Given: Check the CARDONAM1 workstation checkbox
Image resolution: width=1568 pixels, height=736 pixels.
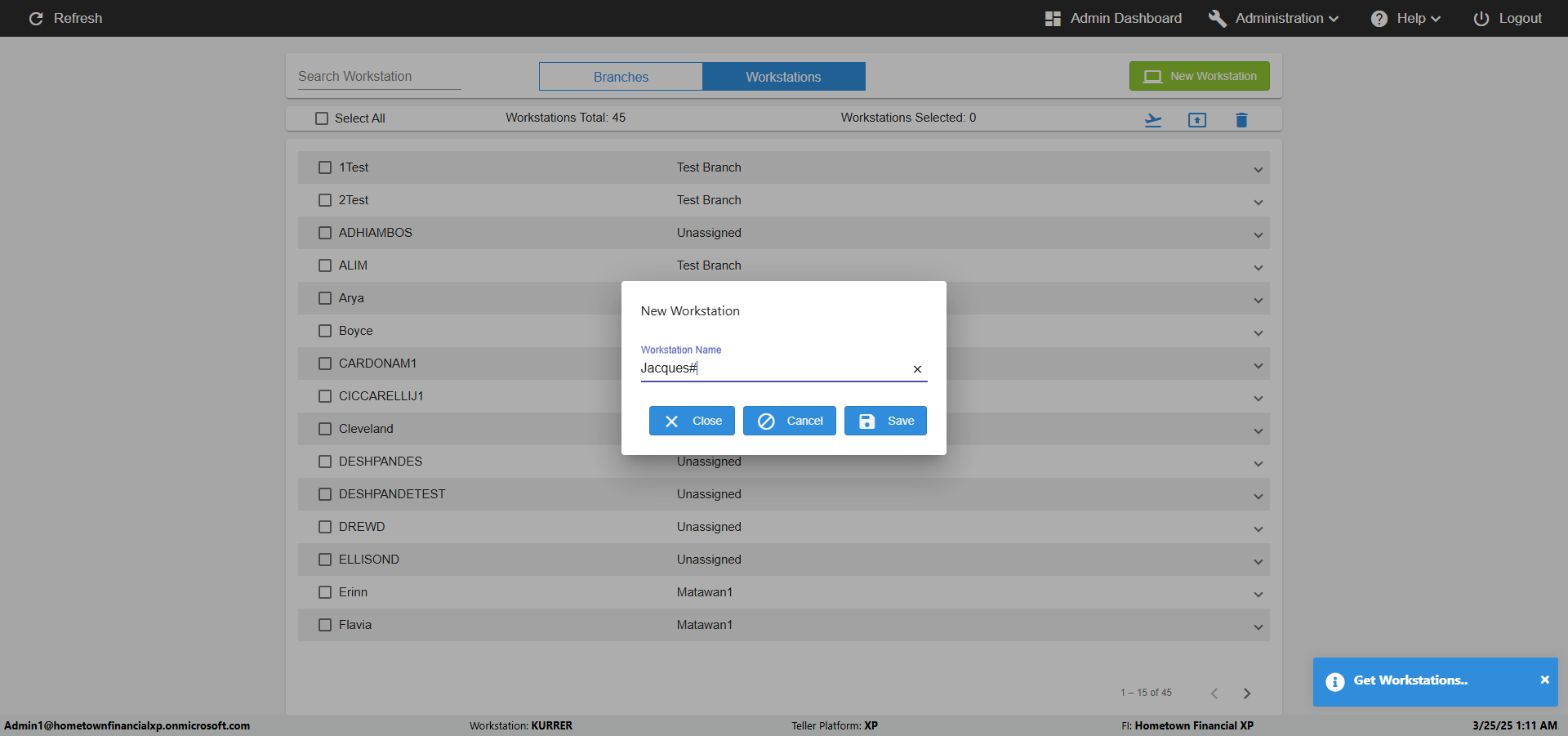Looking at the screenshot, I should pyautogui.click(x=325, y=364).
